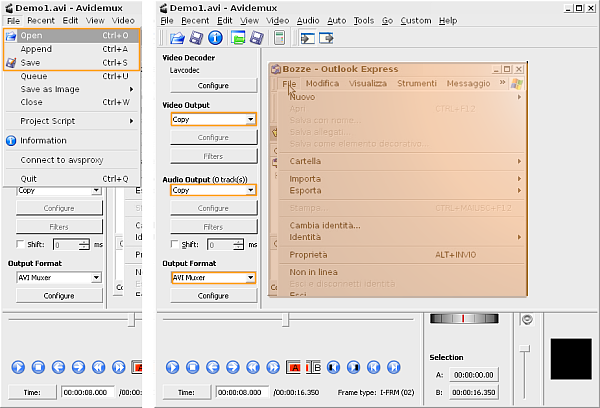Viewport: 600px width, 408px height.
Task: Set selection start with marker A icon
Action: tap(294, 367)
